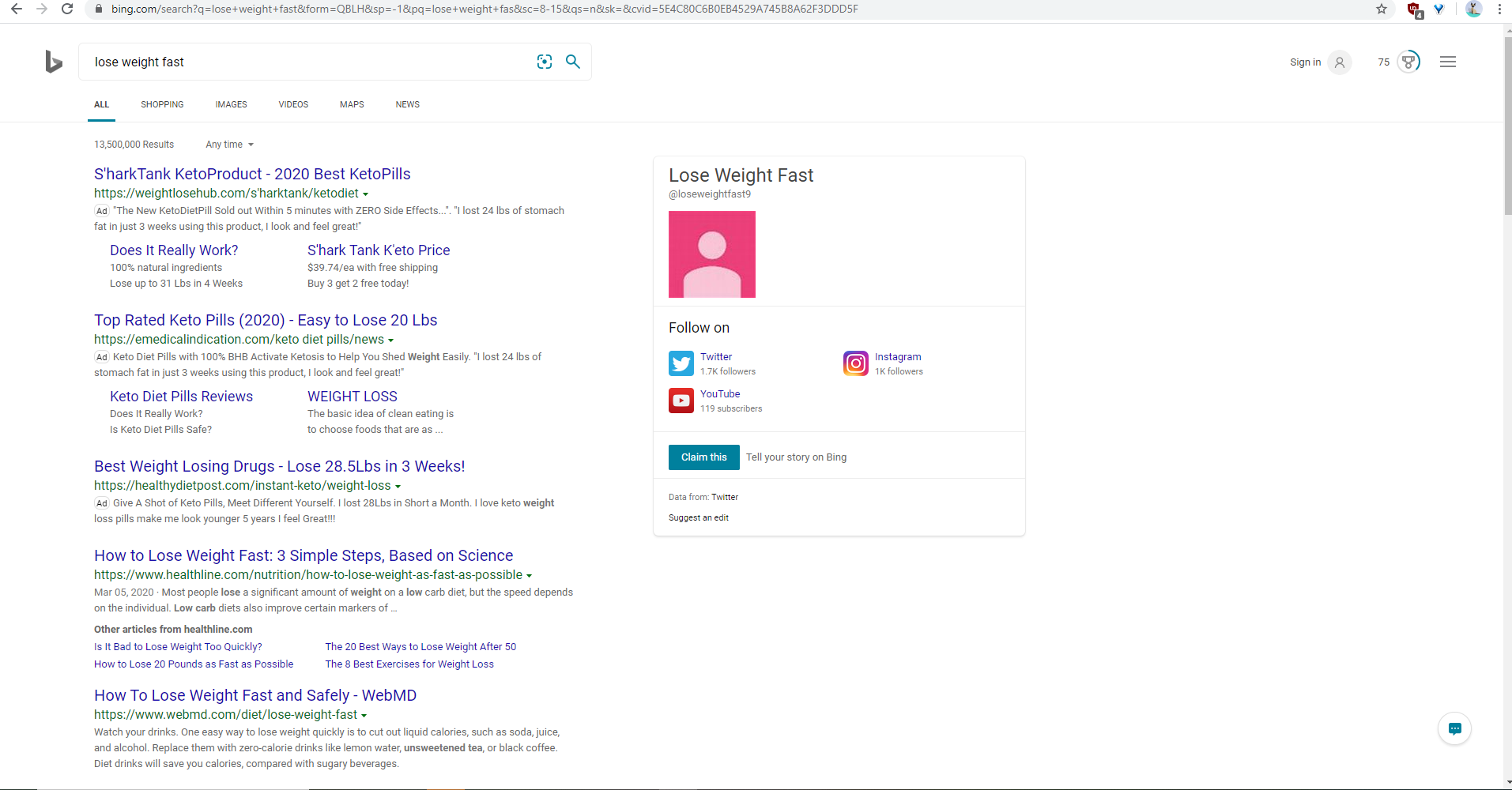Screen dimensions: 1512x790
Task: Click the Bing logo icon
Action: click(x=54, y=62)
